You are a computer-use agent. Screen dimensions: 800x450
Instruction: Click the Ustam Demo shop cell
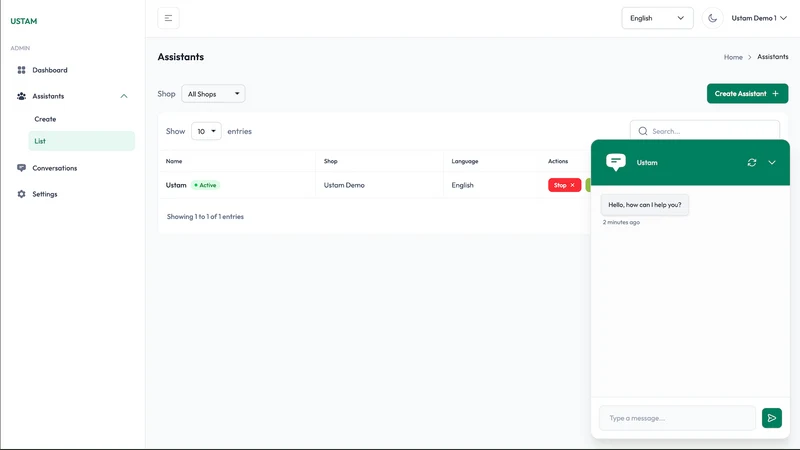point(344,185)
